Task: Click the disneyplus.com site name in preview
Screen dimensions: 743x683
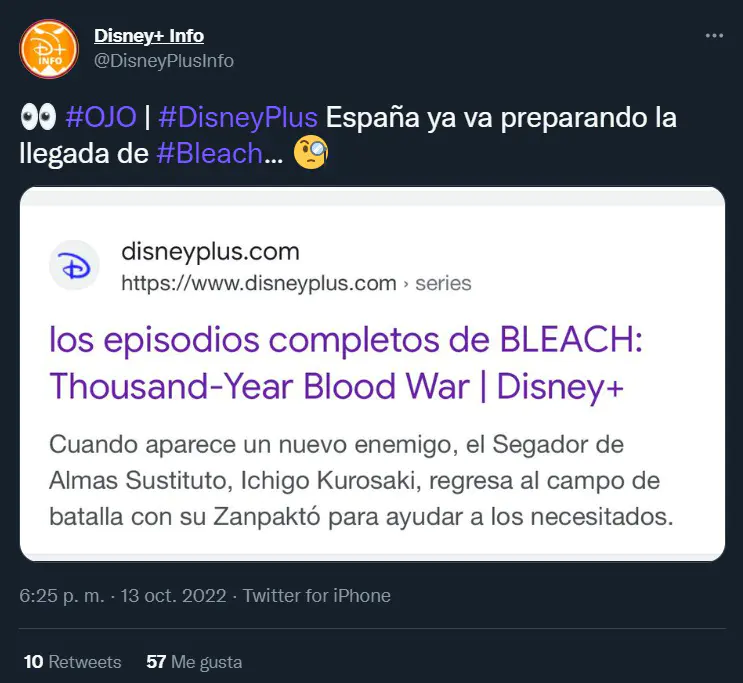Action: click(x=210, y=251)
